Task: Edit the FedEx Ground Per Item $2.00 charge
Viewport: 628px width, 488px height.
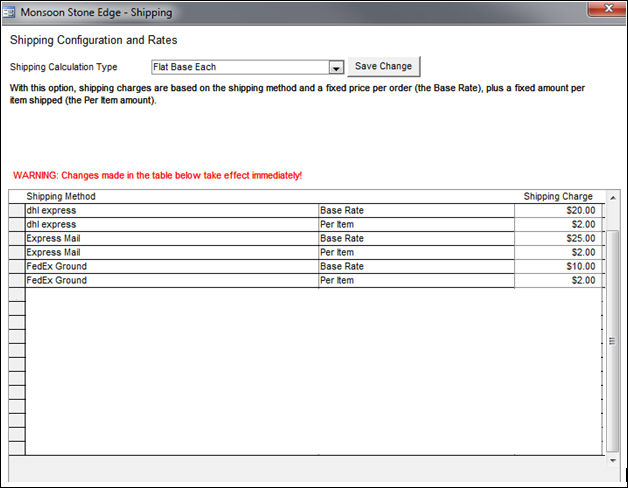Action: click(558, 281)
